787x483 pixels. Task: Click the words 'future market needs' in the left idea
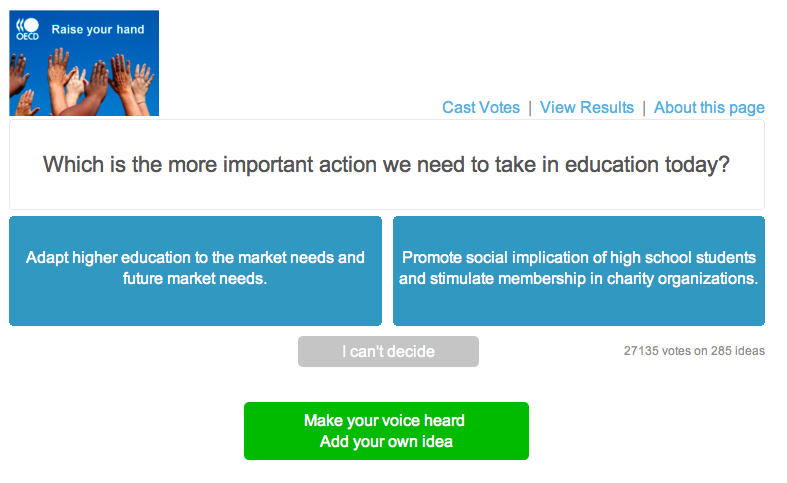195,279
